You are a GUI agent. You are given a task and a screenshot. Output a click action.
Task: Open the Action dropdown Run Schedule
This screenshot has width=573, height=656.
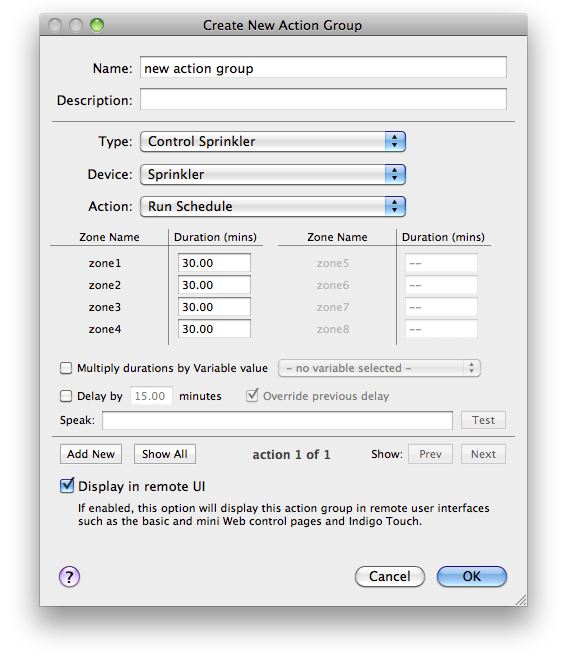tap(273, 206)
